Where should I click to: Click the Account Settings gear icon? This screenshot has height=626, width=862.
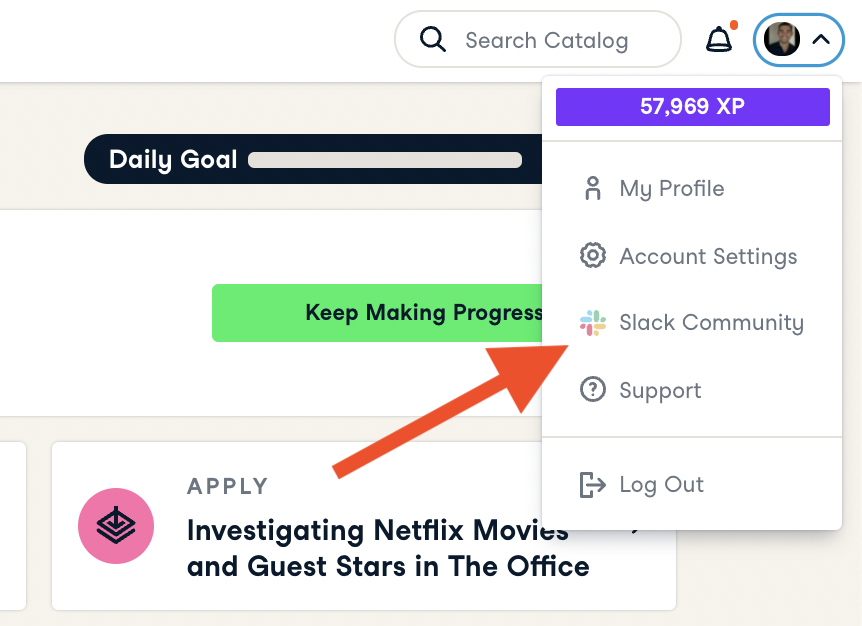(x=593, y=256)
